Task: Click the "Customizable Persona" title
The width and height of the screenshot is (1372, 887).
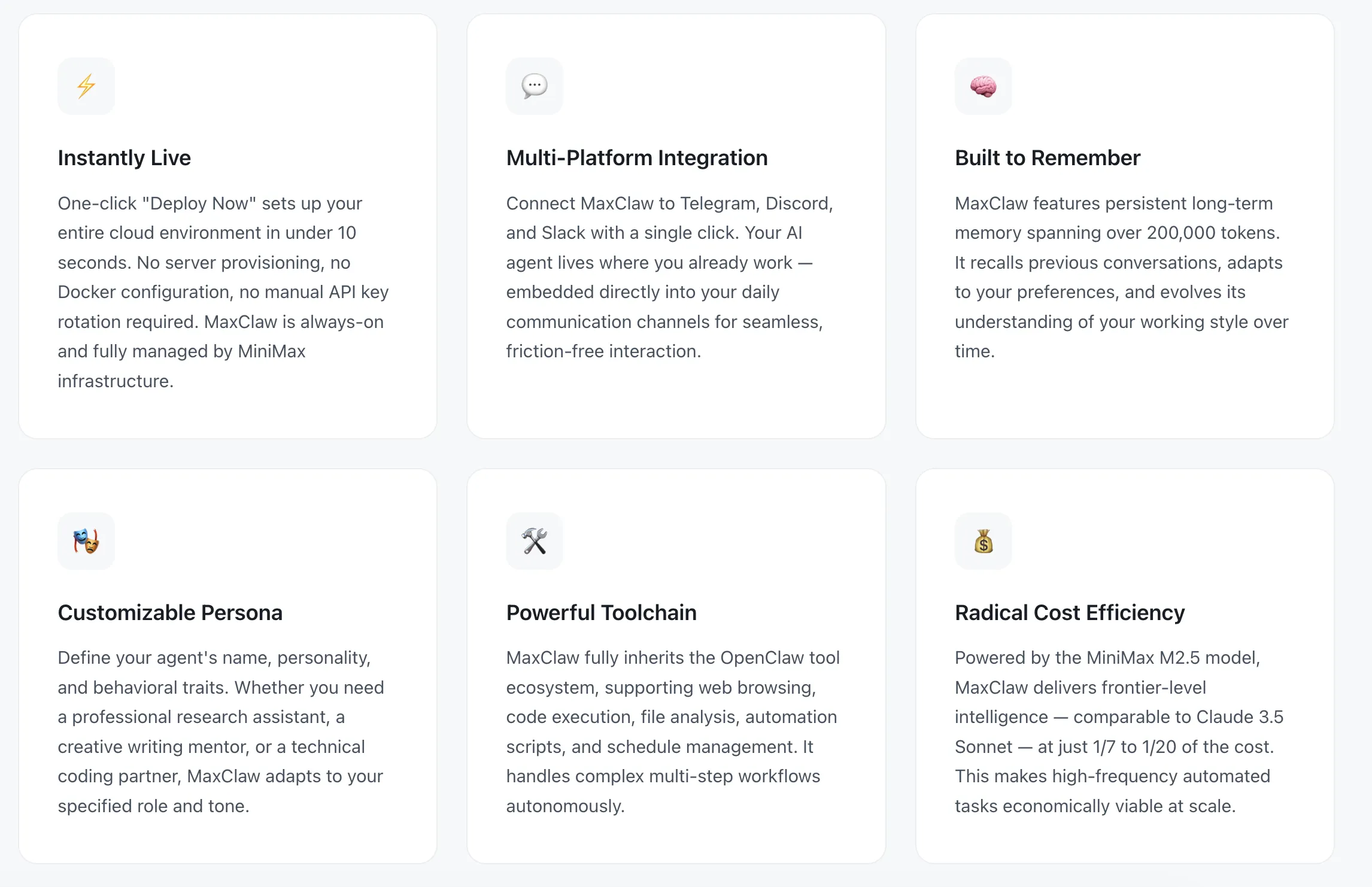Action: click(170, 613)
